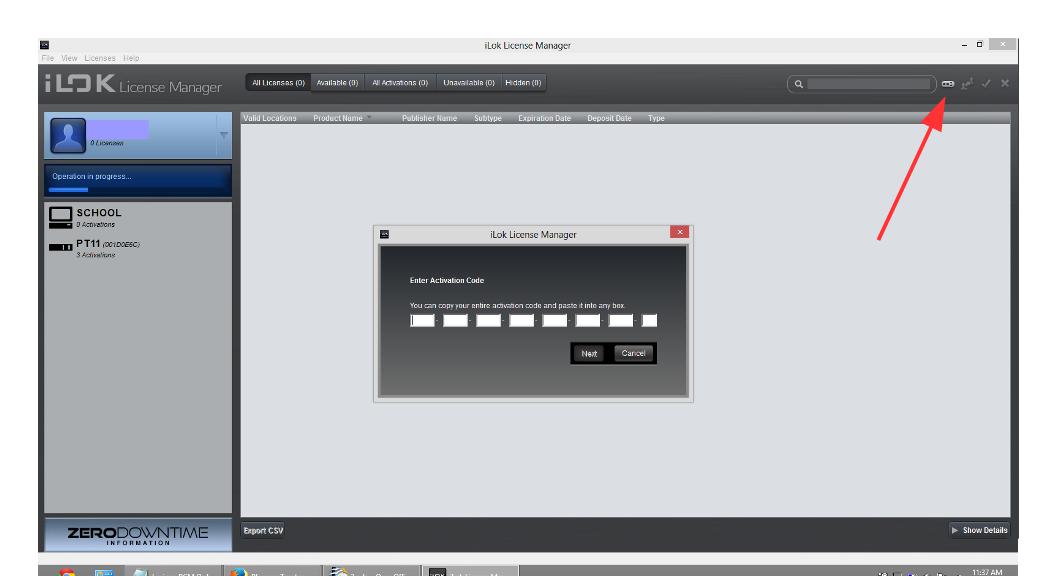This screenshot has height=576, width=1056.
Task: Click the Redeem Activation Code icon
Action: click(x=948, y=84)
